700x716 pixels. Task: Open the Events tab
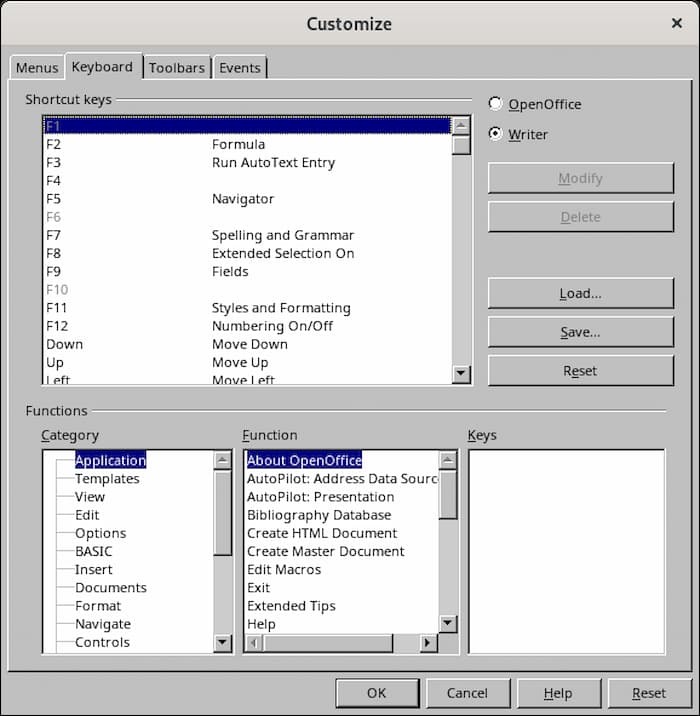point(240,68)
